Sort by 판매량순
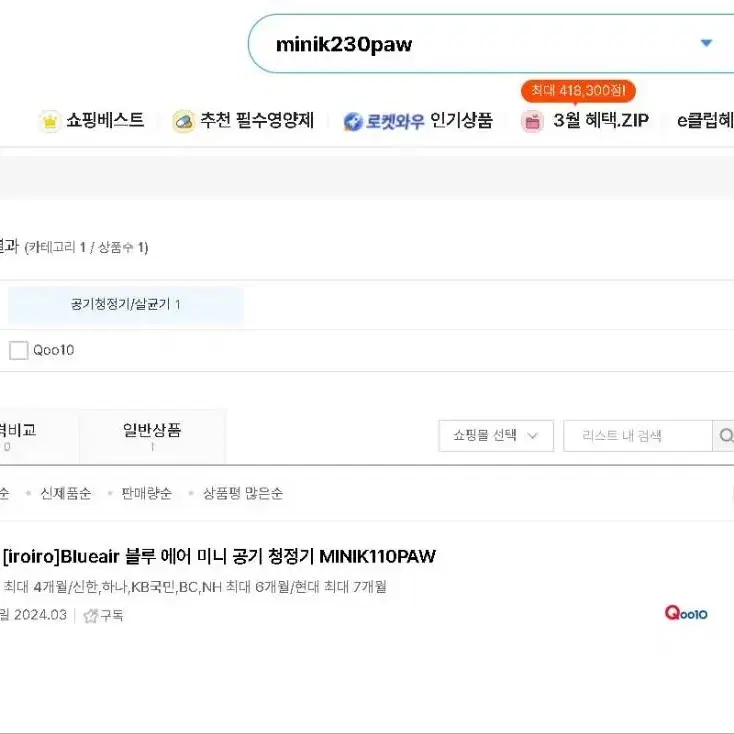The image size is (734, 734). tap(147, 493)
